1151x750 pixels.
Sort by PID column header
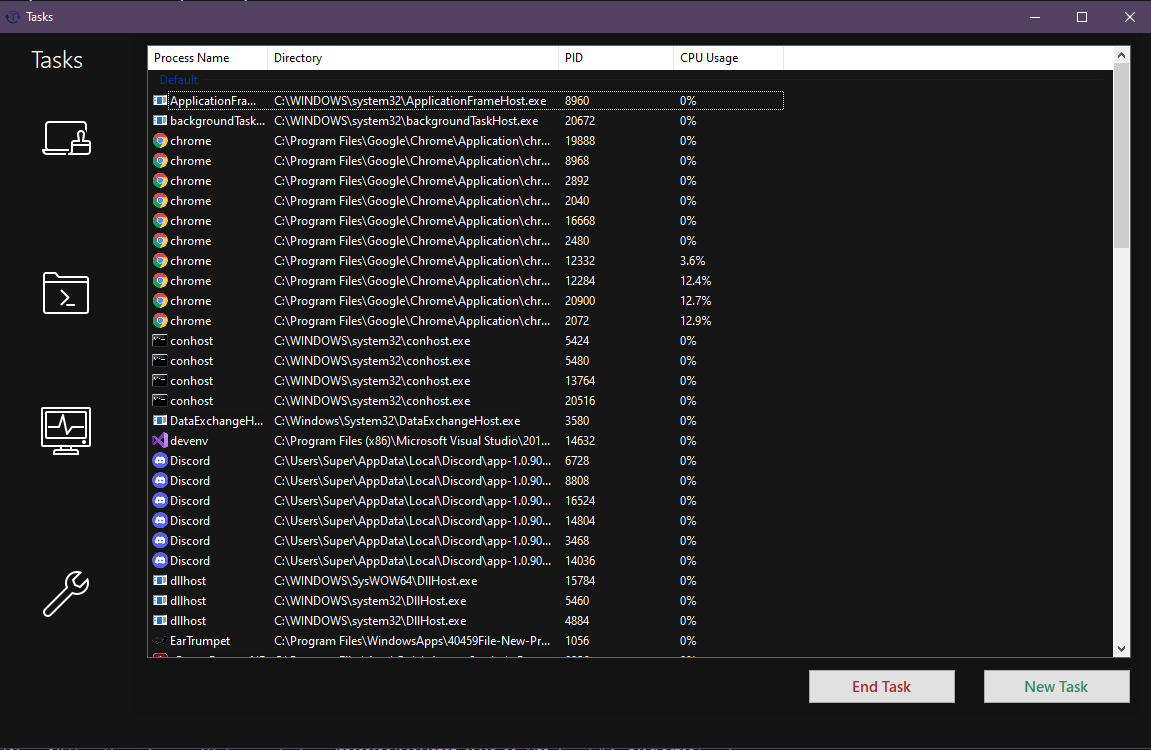pos(617,58)
